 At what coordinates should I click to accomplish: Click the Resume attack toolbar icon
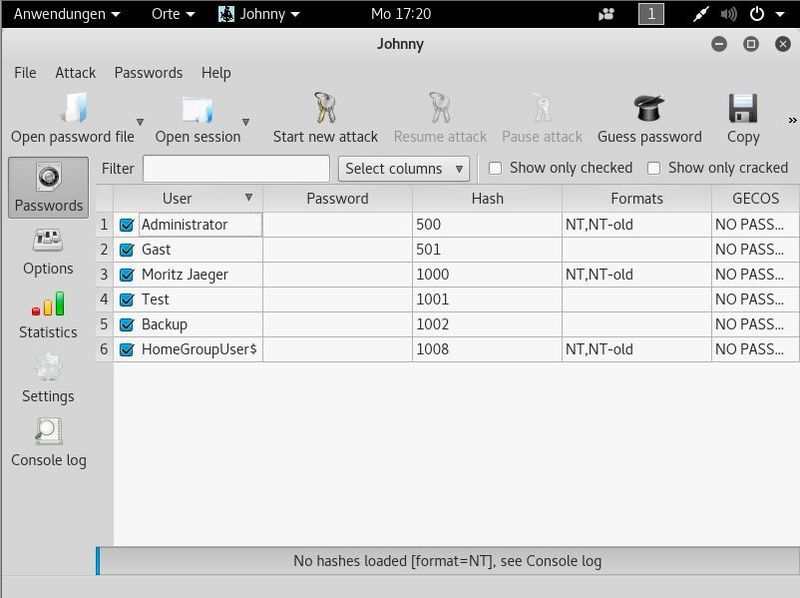pos(439,108)
